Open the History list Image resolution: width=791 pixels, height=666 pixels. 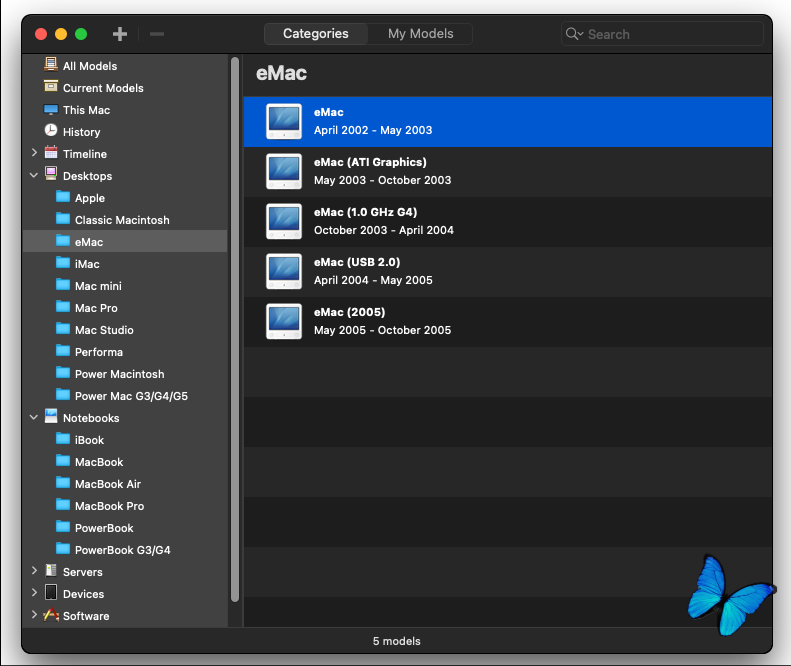[x=125, y=132]
